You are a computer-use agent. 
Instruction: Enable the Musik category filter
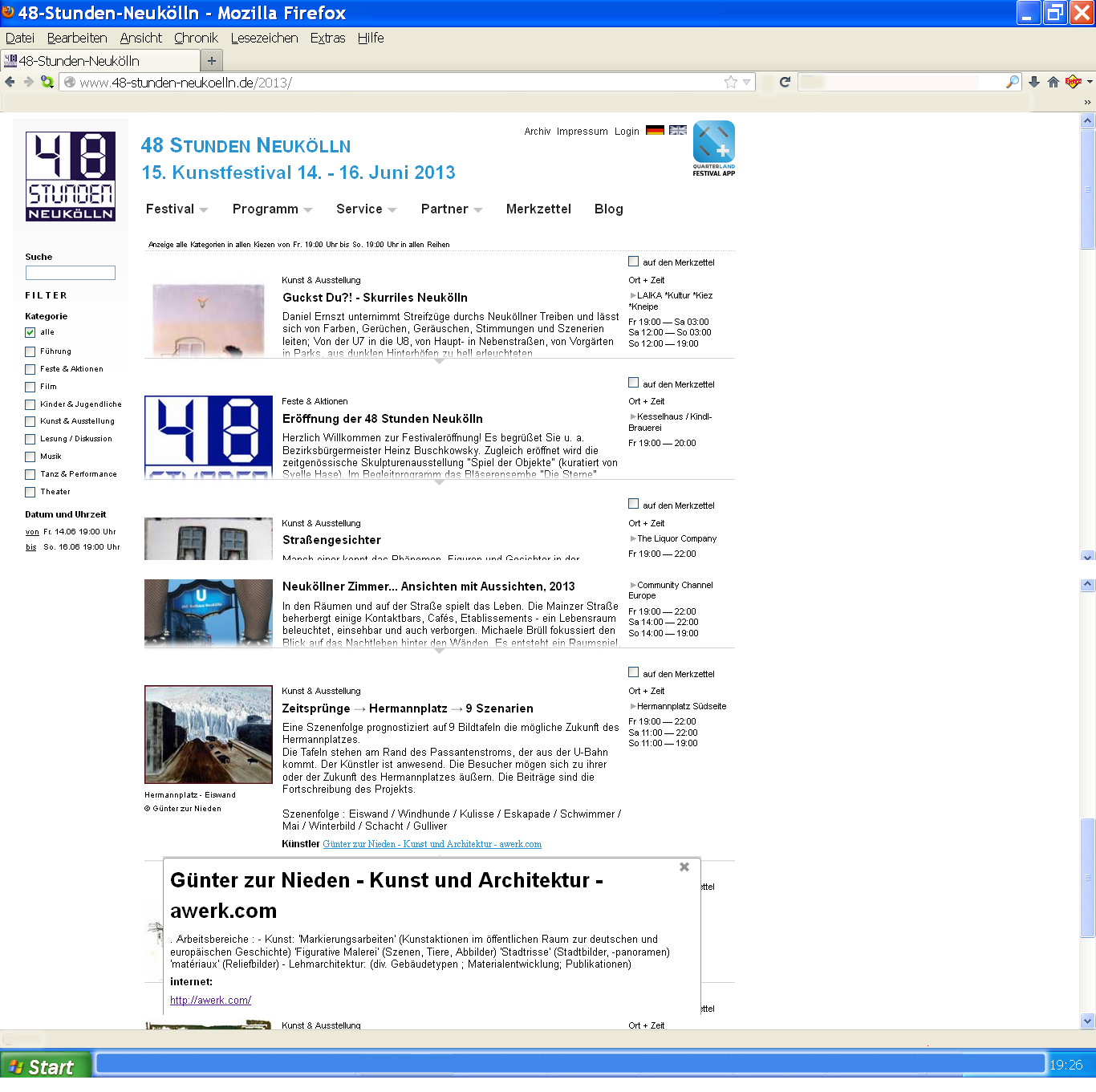point(30,457)
